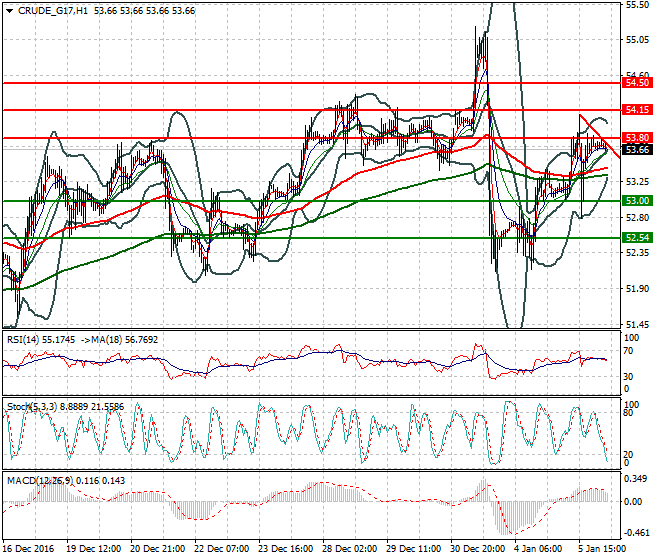This screenshot has width=660, height=560.
Task: Click the 23 Dec 16:00 time axis label
Action: [x=285, y=549]
